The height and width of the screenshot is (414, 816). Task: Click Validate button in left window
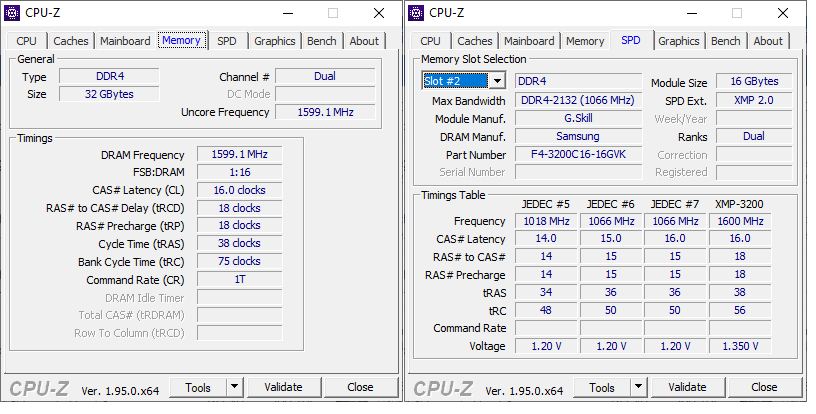(x=284, y=387)
